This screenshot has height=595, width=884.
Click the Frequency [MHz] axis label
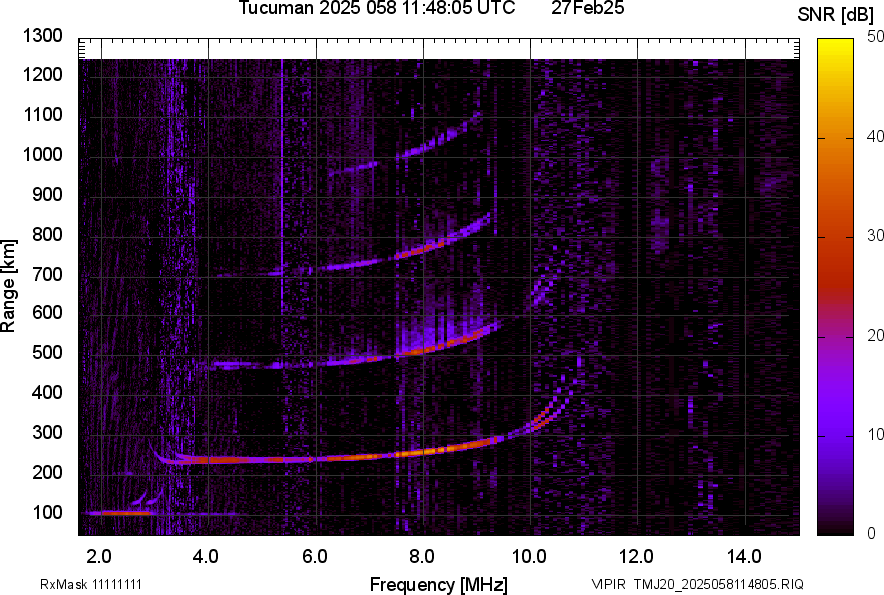point(438,584)
